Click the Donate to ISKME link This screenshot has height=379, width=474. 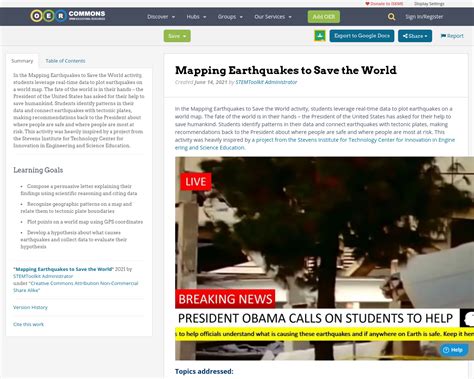(x=384, y=4)
